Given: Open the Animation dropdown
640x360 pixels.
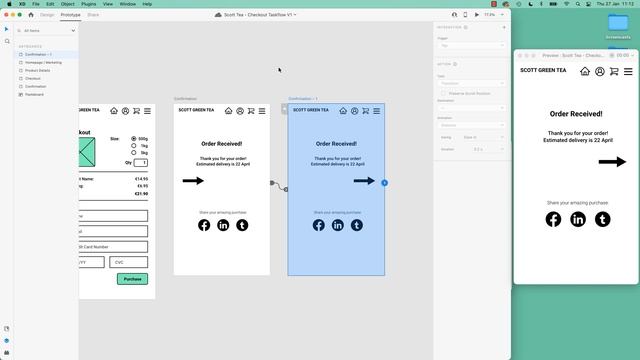Looking at the screenshot, I should pos(472,125).
